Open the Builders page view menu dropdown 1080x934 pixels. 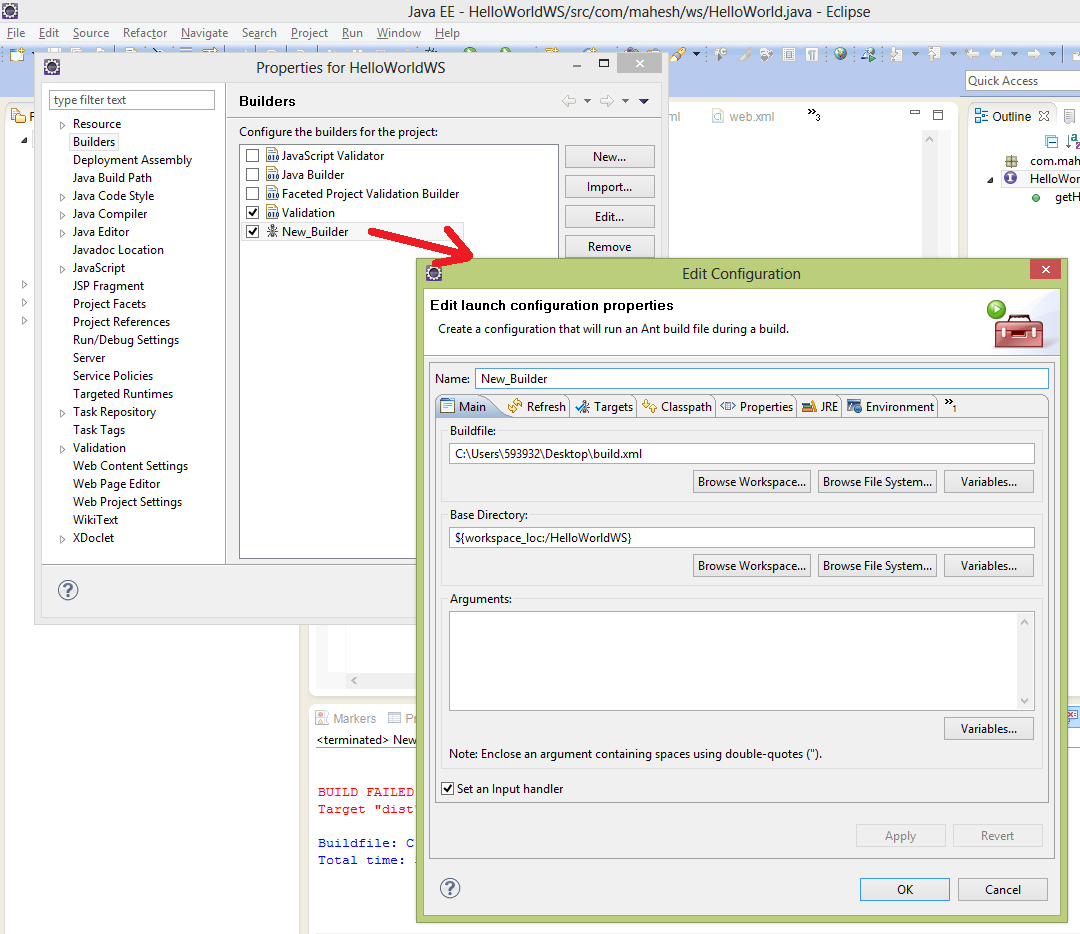644,101
